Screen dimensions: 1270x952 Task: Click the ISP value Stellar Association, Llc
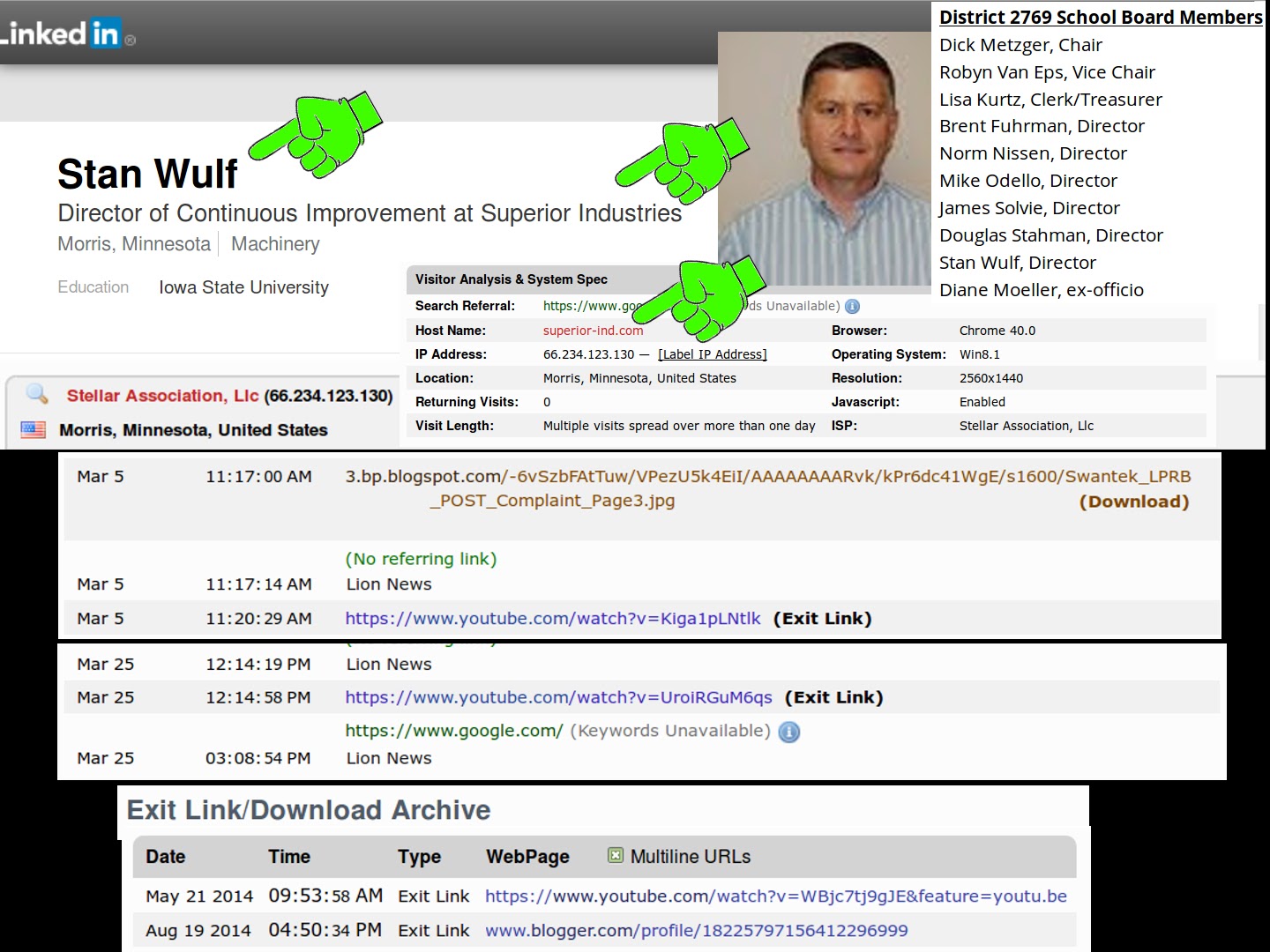tap(1027, 426)
